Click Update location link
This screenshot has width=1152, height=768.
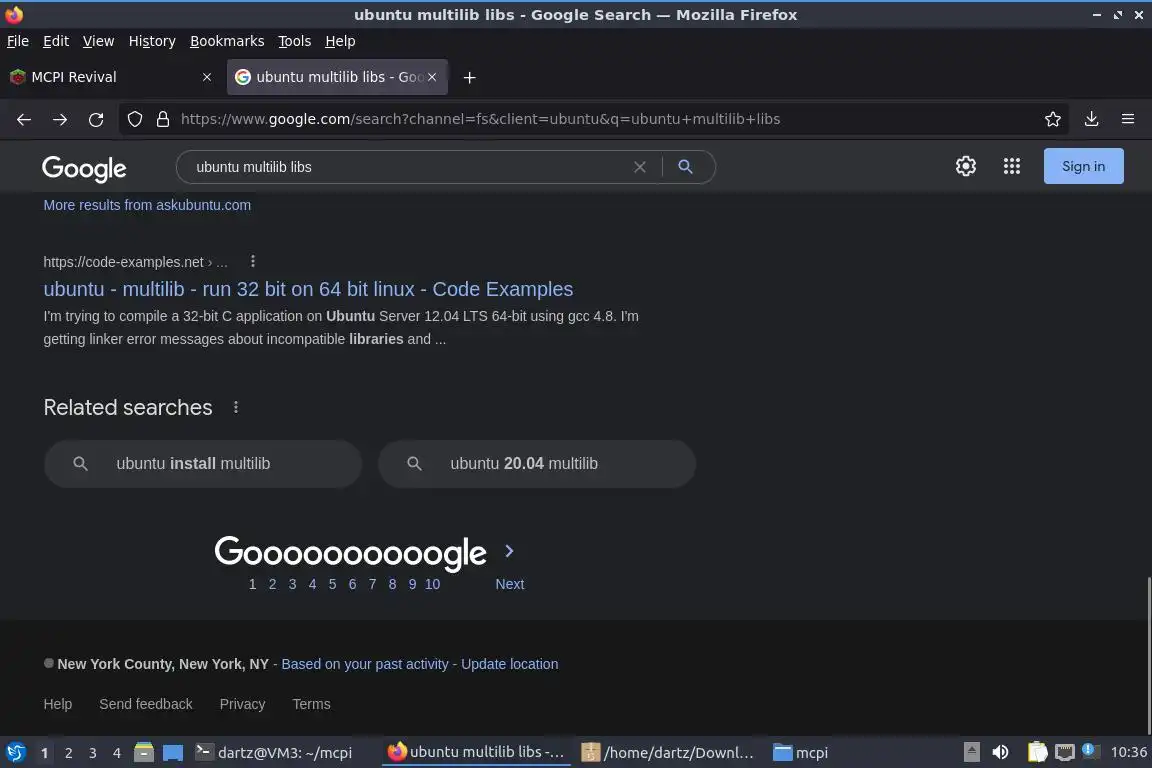tap(509, 664)
